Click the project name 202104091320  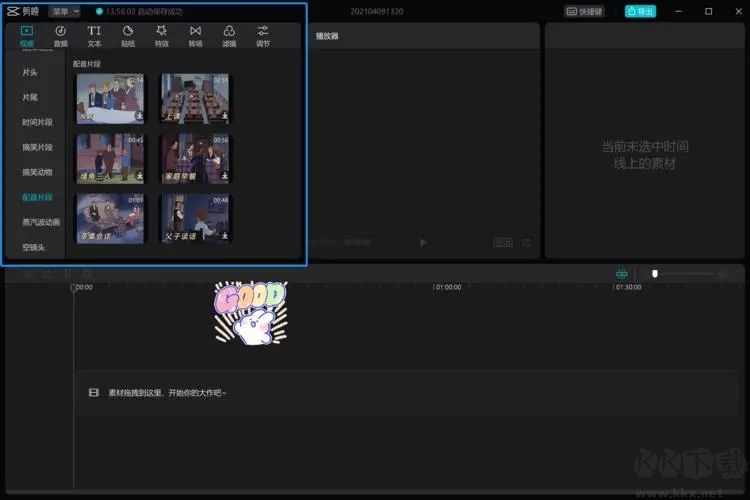[x=377, y=11]
